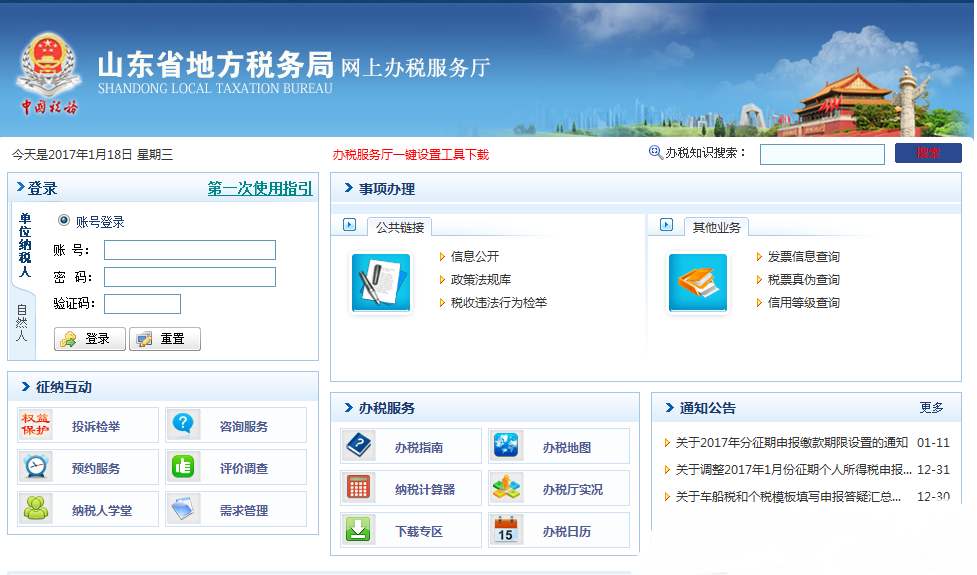The height and width of the screenshot is (575, 977).
Task: Click the 预约服务 alarm clock icon
Action: [x=35, y=467]
